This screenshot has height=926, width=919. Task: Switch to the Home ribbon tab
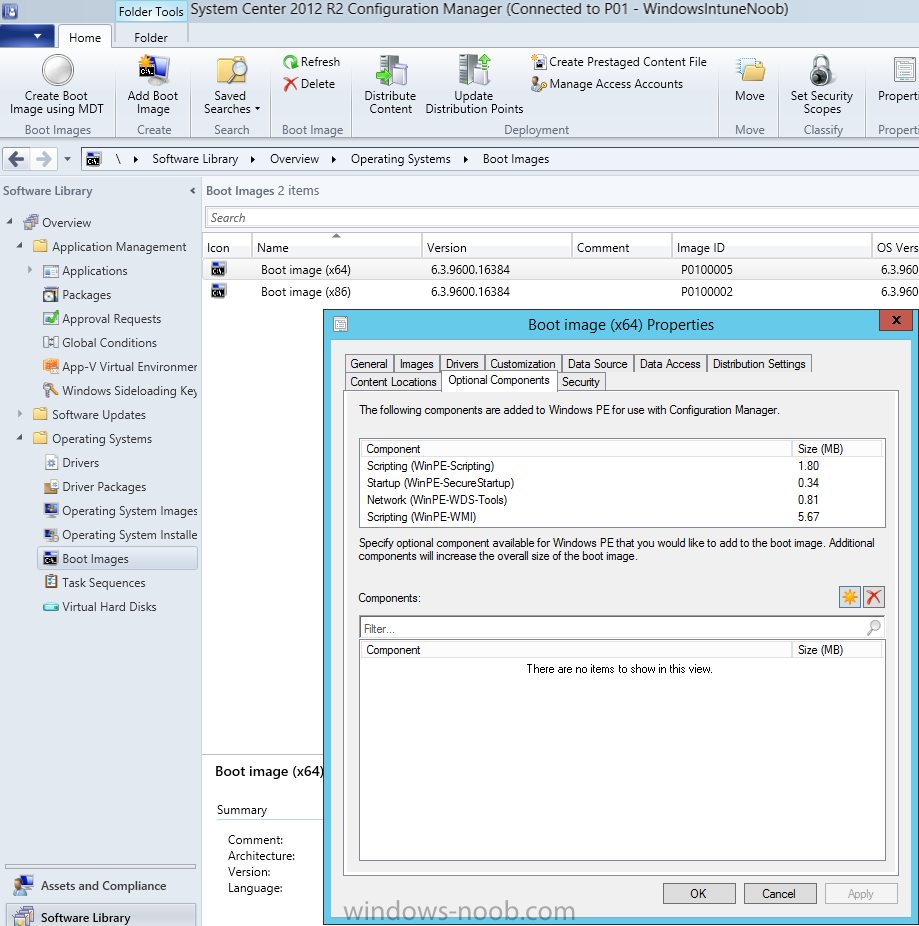pos(85,38)
